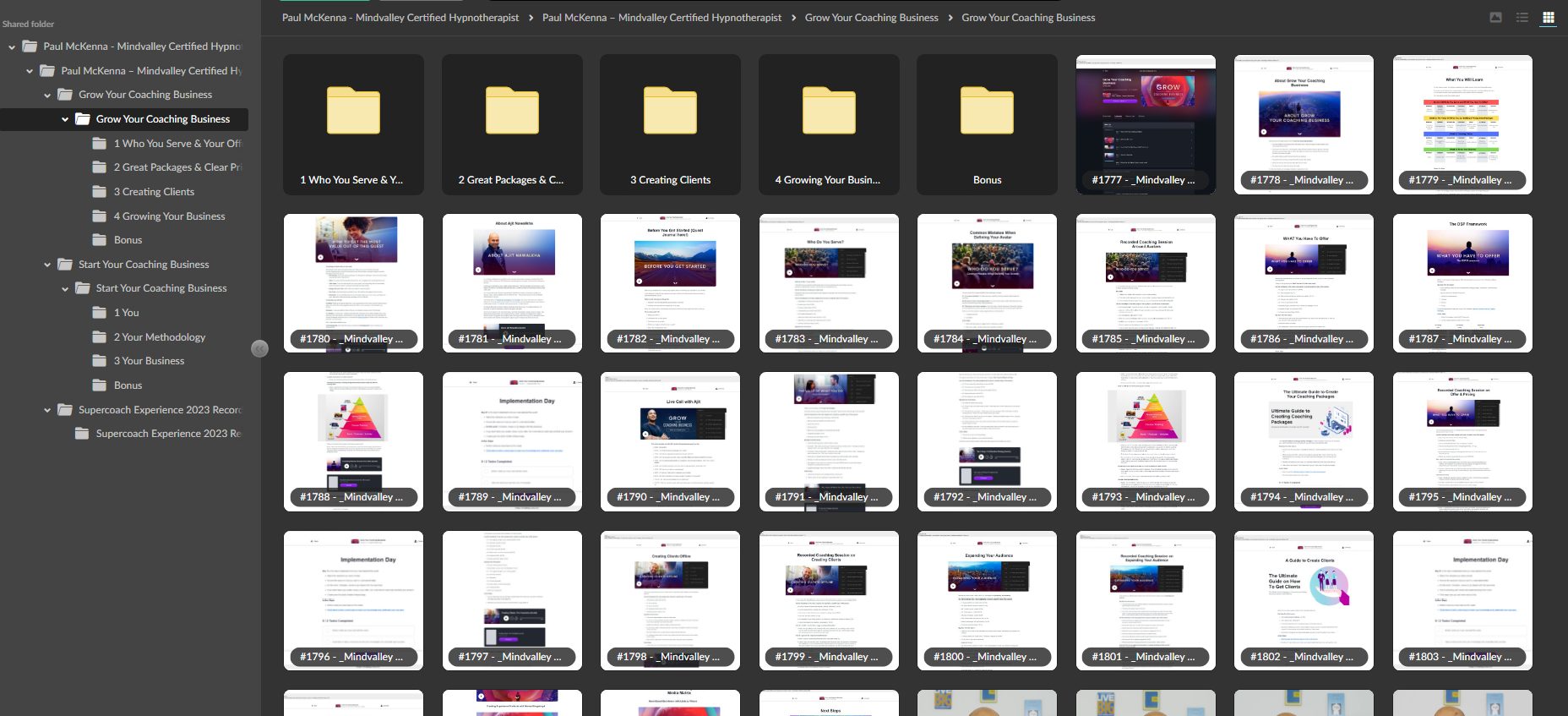Click the image preview view icon
This screenshot has width=1568, height=716.
click(x=1495, y=17)
